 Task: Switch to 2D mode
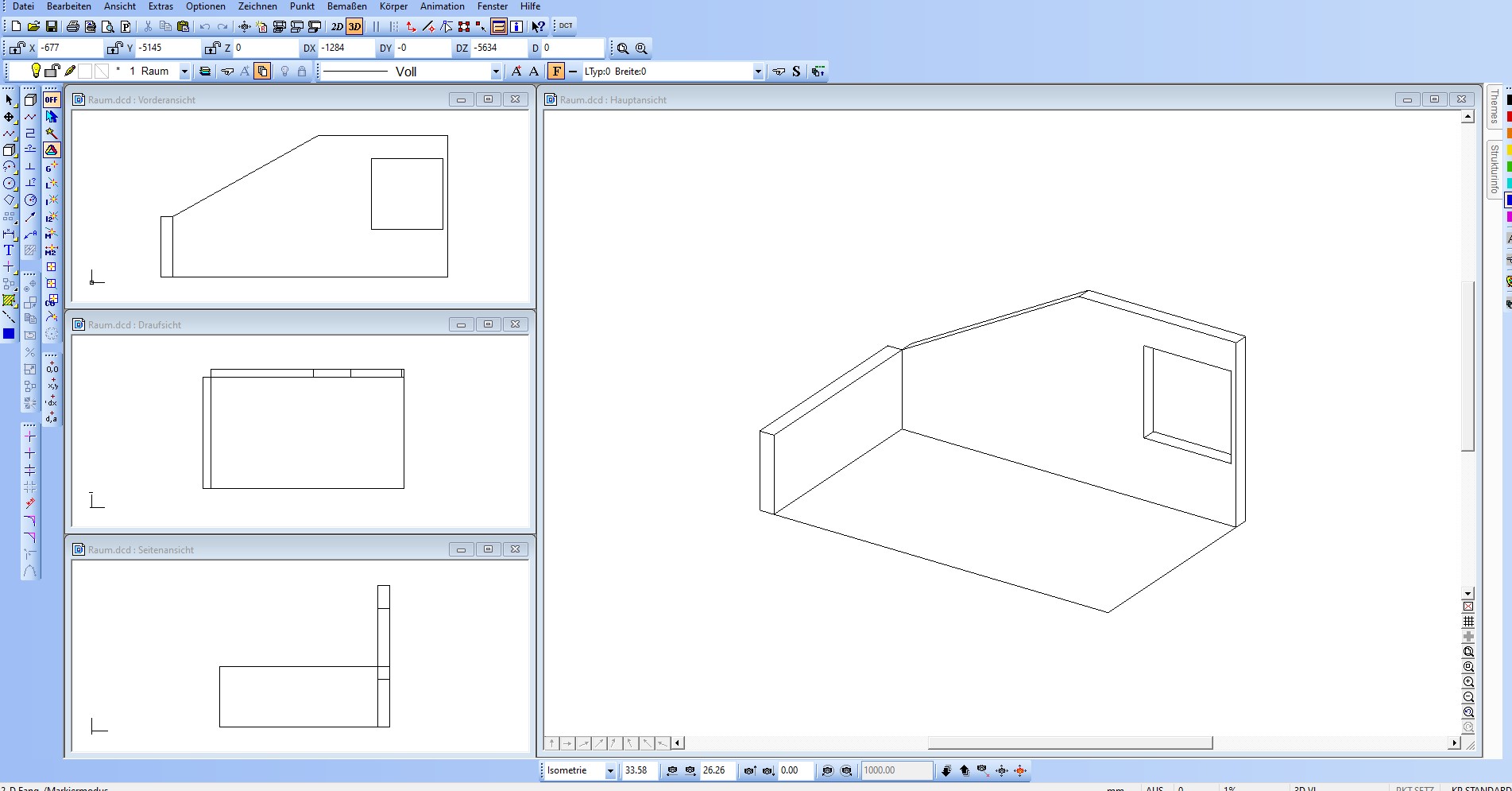pyautogui.click(x=337, y=26)
